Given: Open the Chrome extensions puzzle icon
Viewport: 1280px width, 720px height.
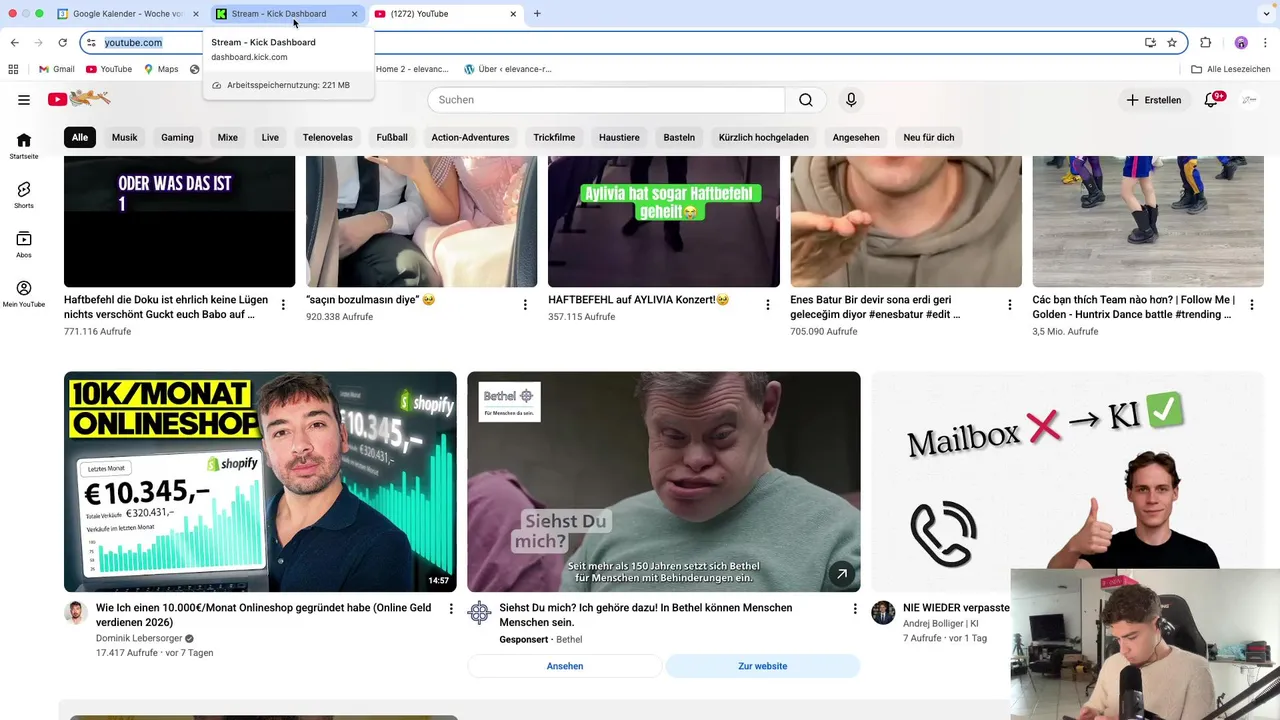Looking at the screenshot, I should (x=1205, y=43).
